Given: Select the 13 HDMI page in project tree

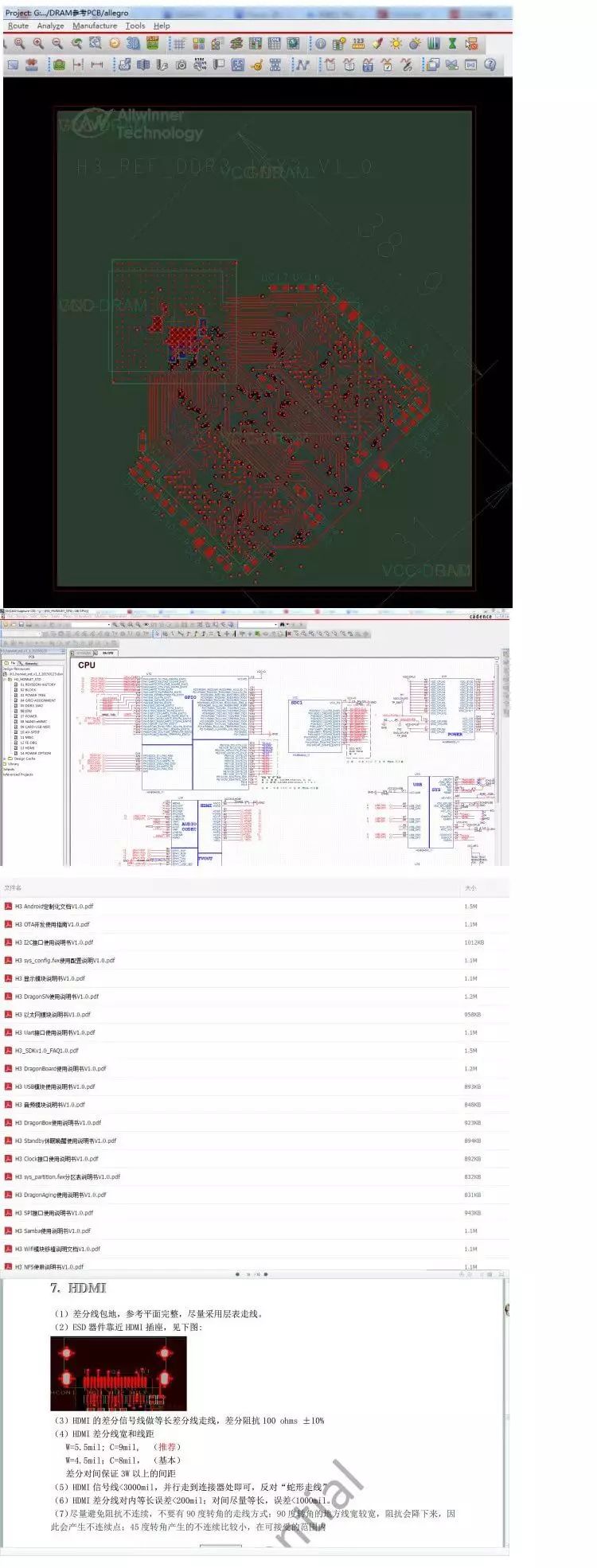Looking at the screenshot, I should pyautogui.click(x=28, y=748).
